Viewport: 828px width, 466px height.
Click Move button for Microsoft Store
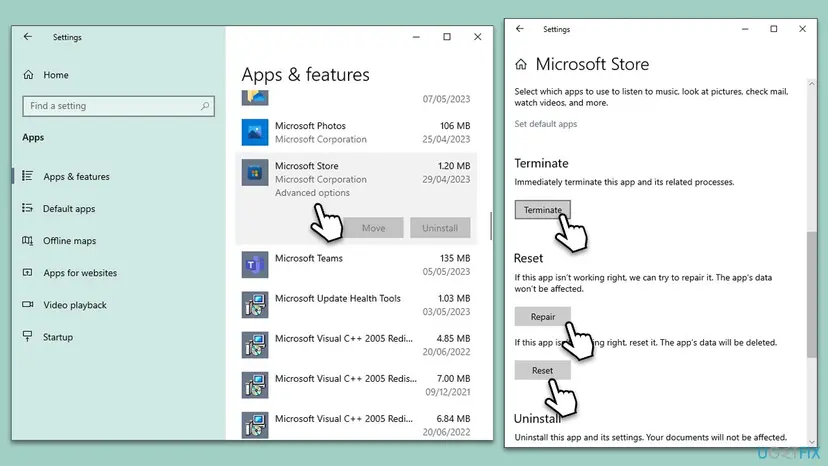click(x=373, y=228)
